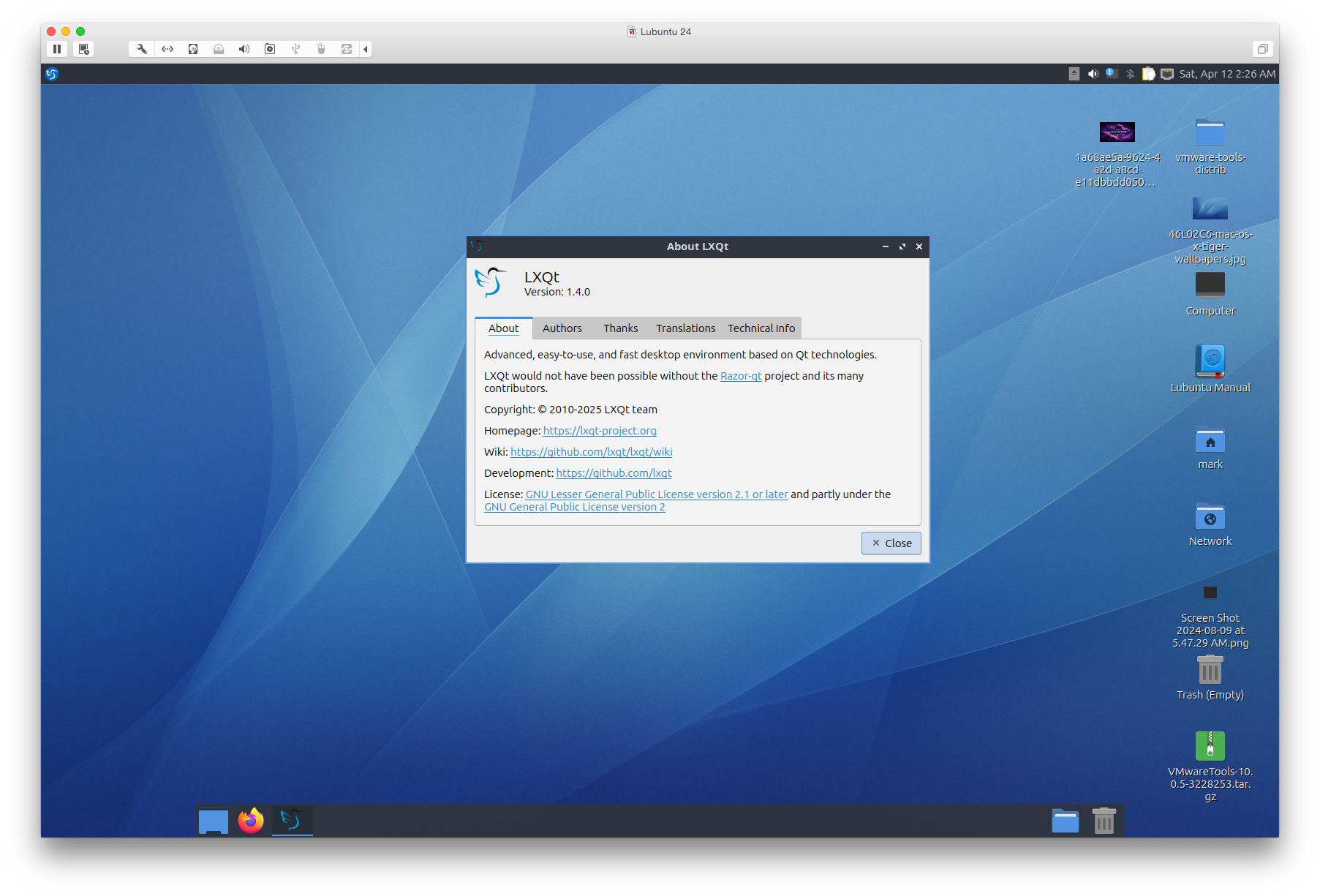Click the network connection tray icon
Image resolution: width=1320 pixels, height=896 pixels.
(1167, 74)
